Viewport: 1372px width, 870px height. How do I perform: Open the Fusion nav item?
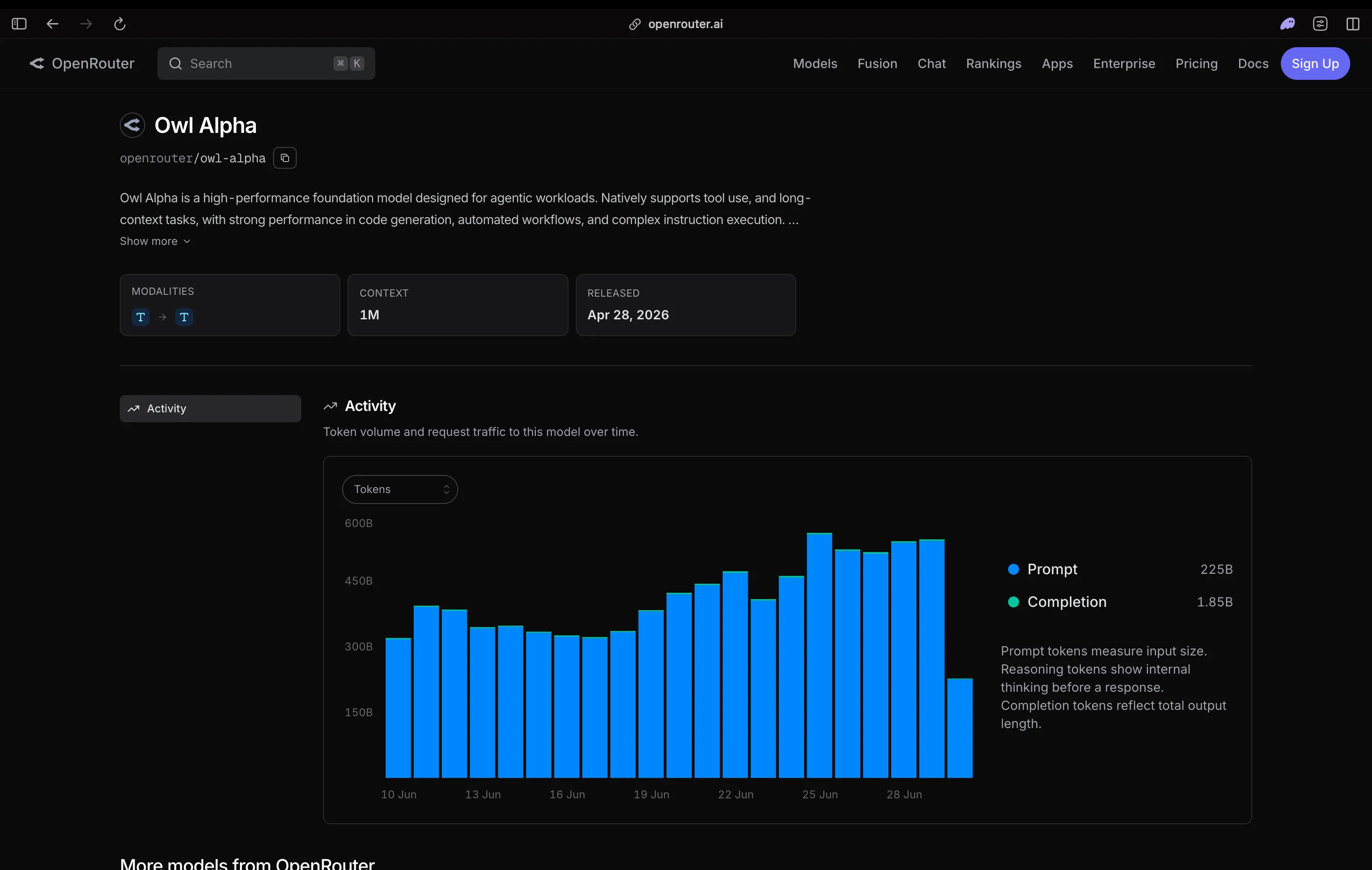877,63
